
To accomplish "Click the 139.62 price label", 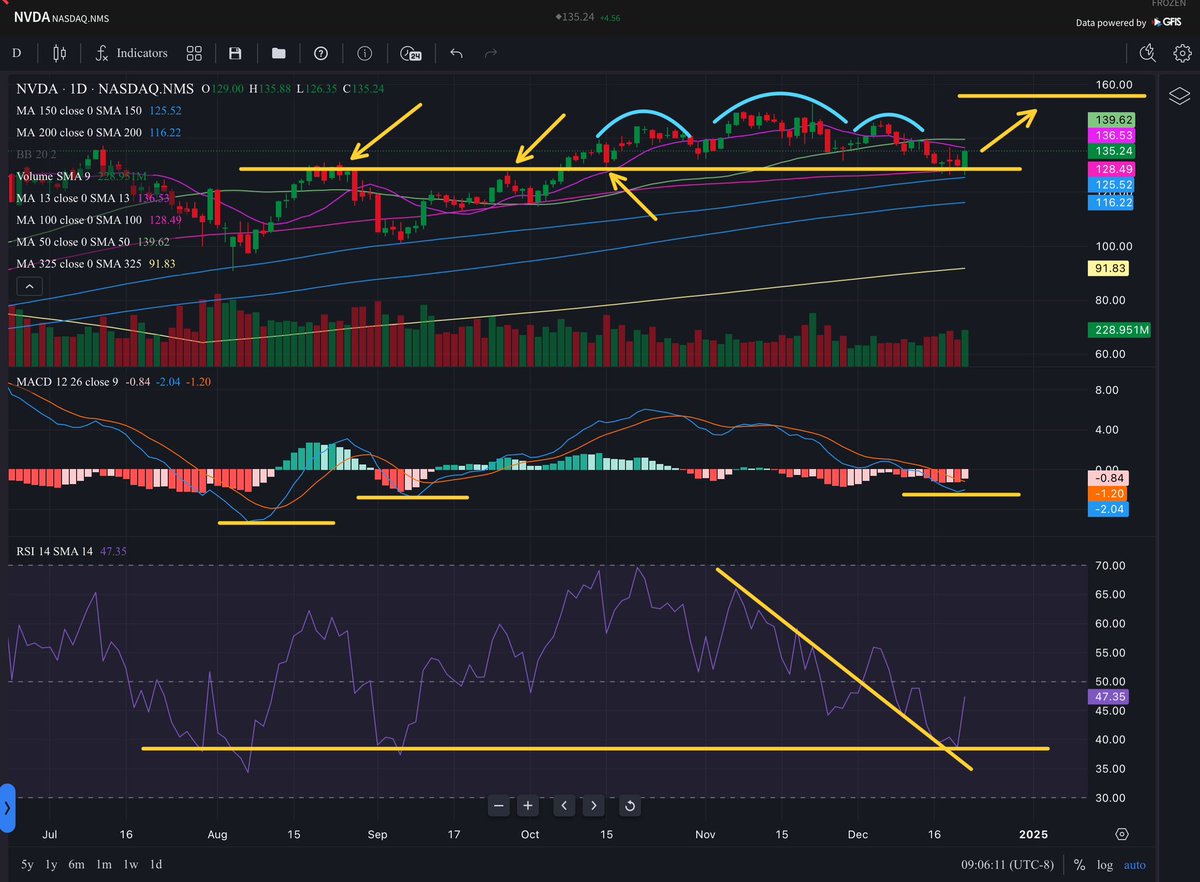I will [x=1112, y=118].
